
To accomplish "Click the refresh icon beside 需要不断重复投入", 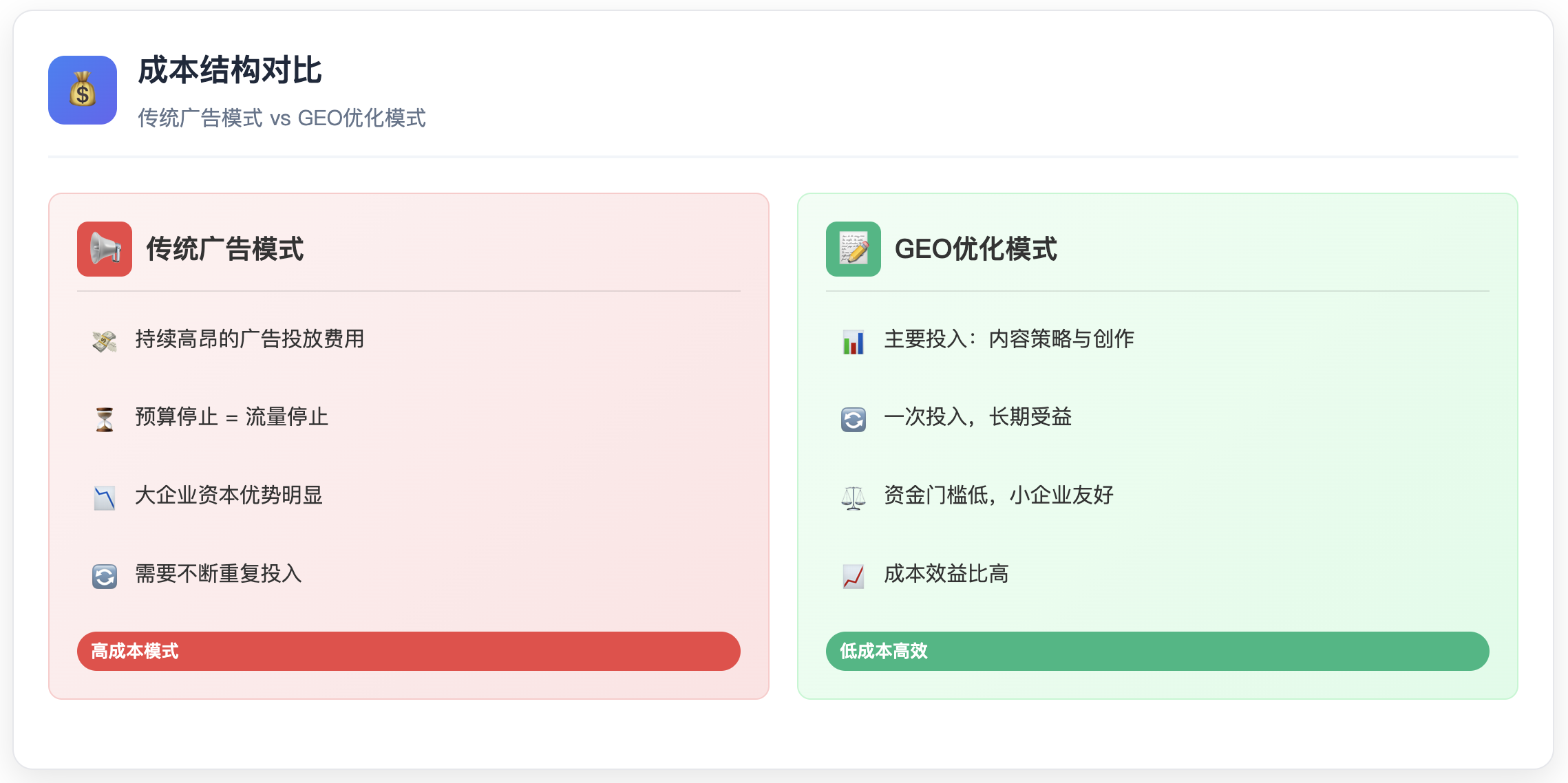I will point(105,576).
